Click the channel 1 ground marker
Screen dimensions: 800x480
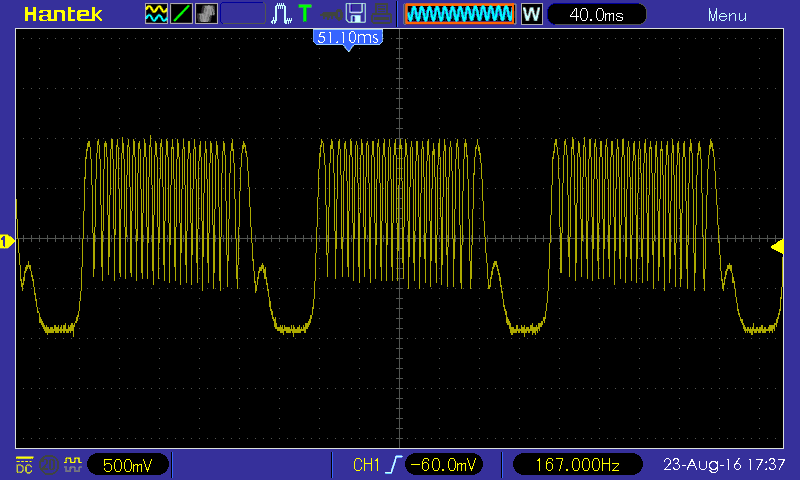click(x=7, y=241)
